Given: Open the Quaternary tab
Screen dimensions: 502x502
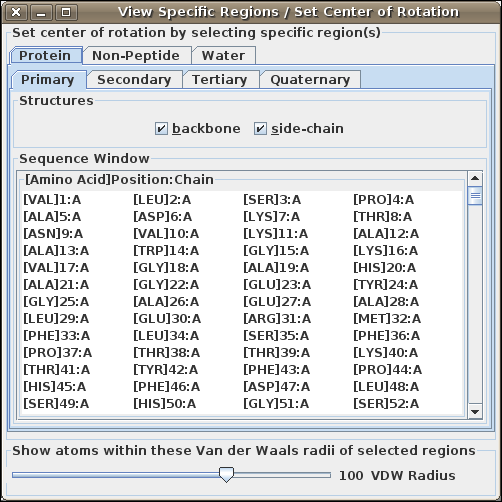Looking at the screenshot, I should click(x=310, y=80).
